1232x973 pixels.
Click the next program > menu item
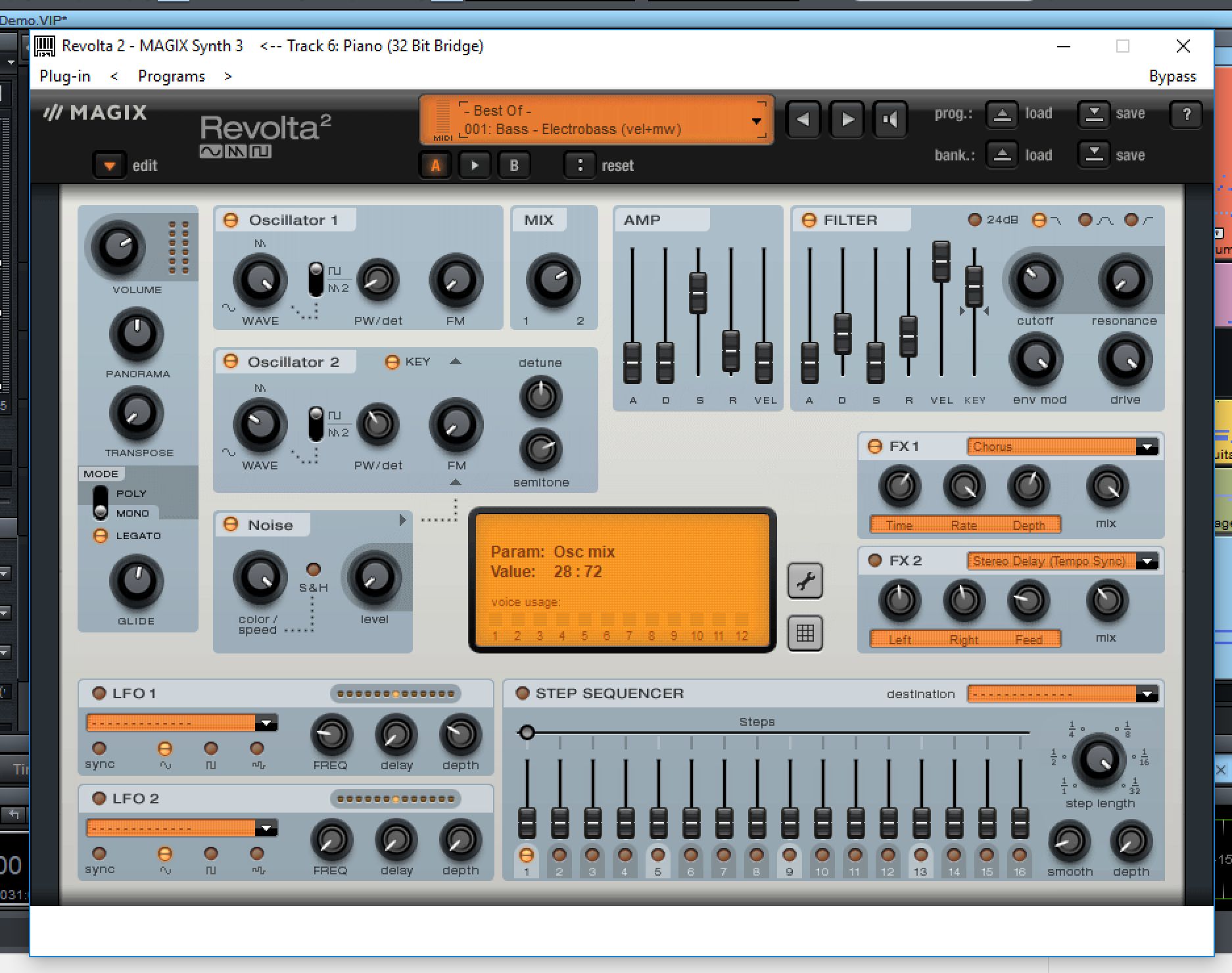click(227, 76)
